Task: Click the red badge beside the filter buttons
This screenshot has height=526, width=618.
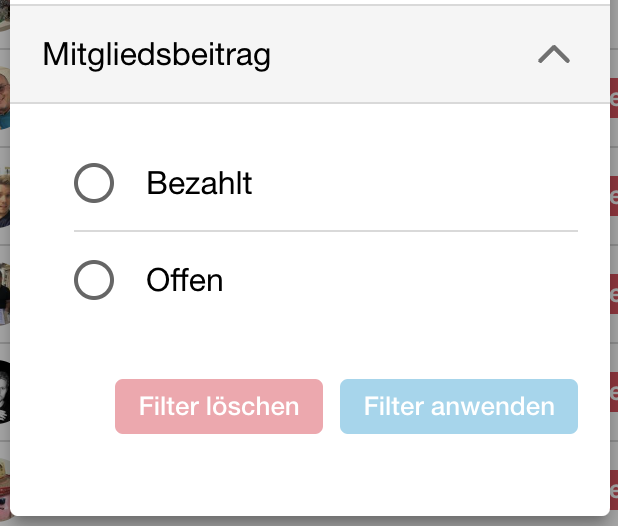Action: pyautogui.click(x=614, y=392)
